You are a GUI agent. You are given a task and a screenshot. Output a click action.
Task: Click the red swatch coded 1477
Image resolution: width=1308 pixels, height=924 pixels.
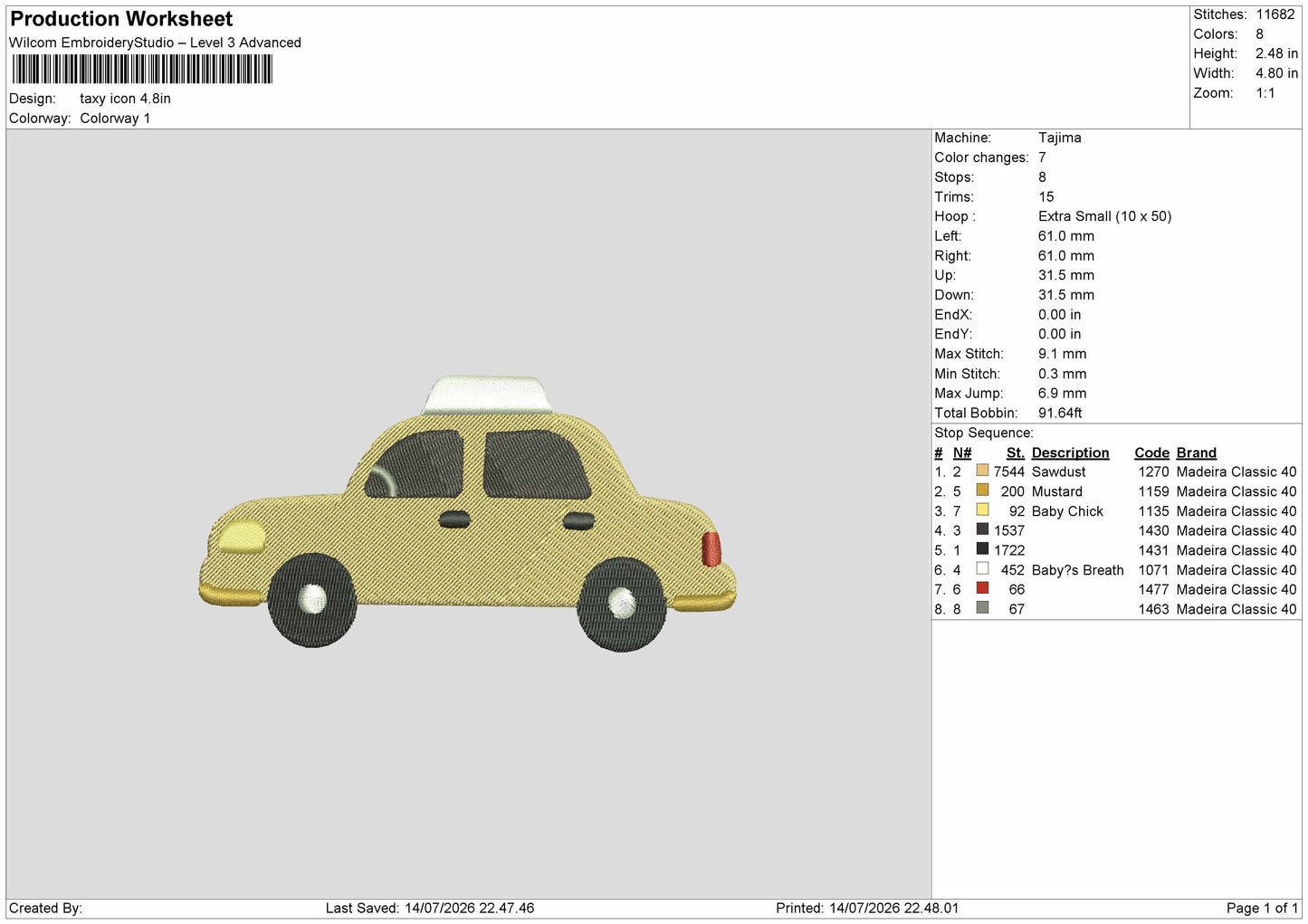[x=982, y=588]
